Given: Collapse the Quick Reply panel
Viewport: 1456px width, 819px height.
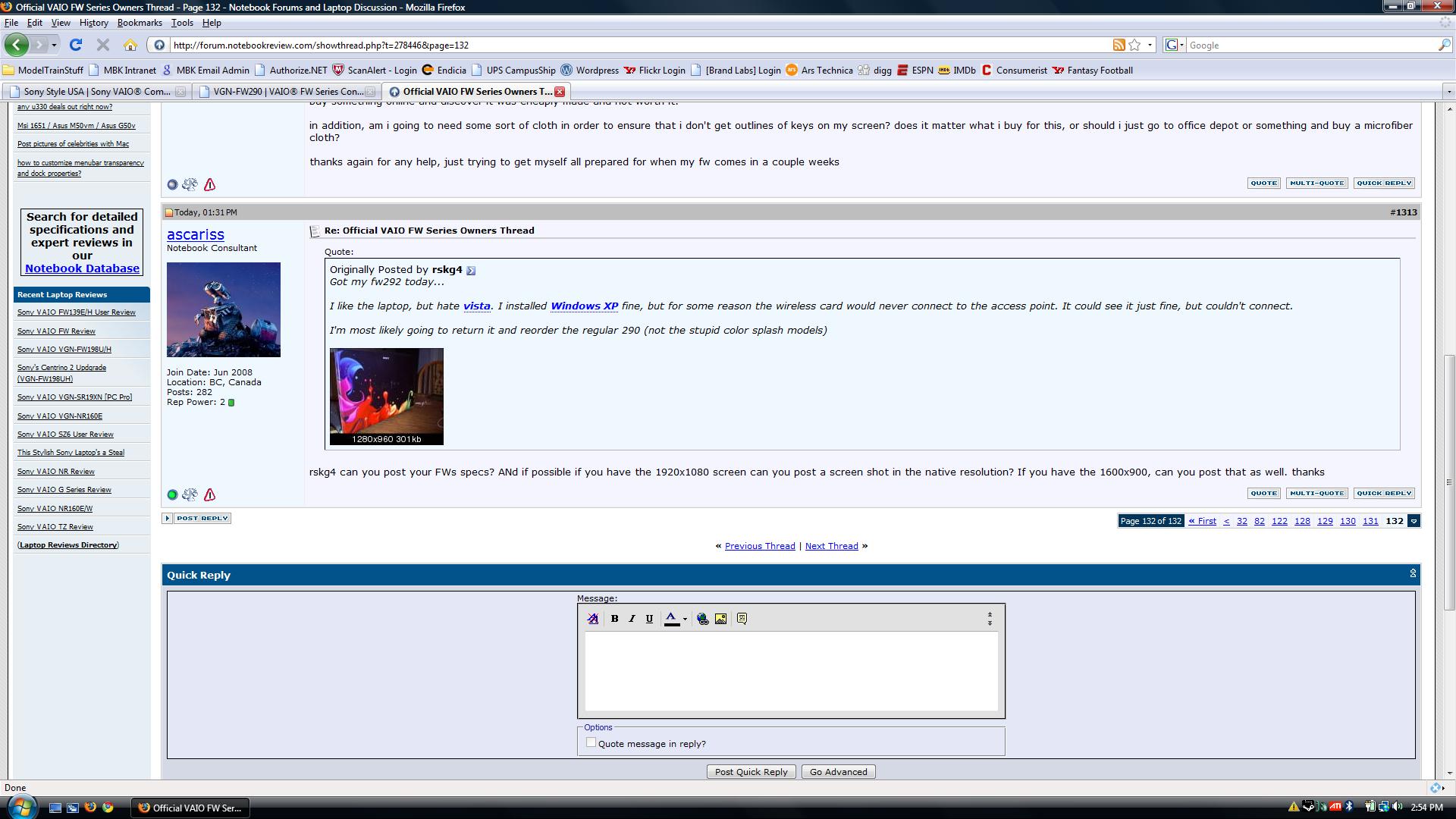Looking at the screenshot, I should (x=1413, y=574).
